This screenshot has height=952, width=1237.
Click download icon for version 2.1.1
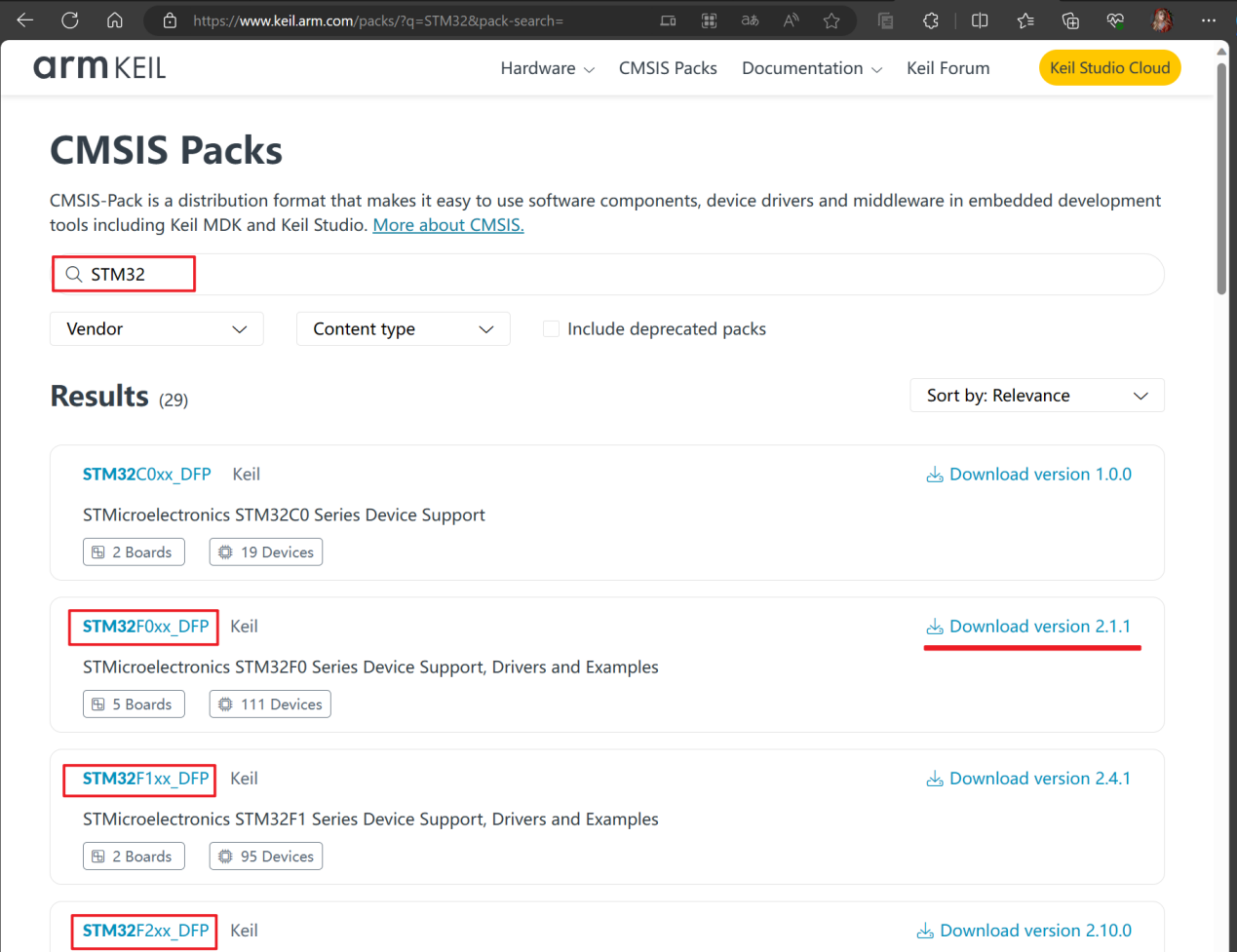(x=934, y=627)
